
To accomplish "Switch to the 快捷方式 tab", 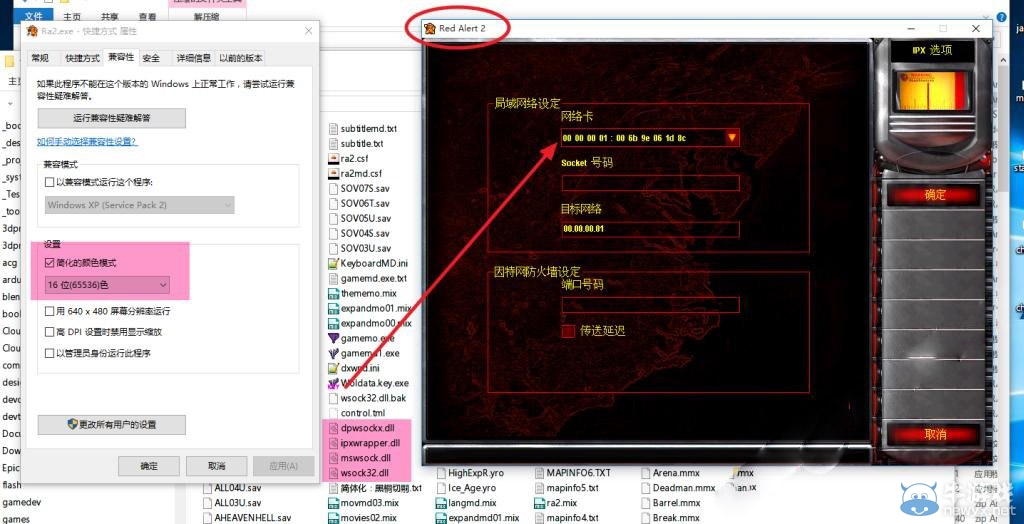I will coord(82,58).
